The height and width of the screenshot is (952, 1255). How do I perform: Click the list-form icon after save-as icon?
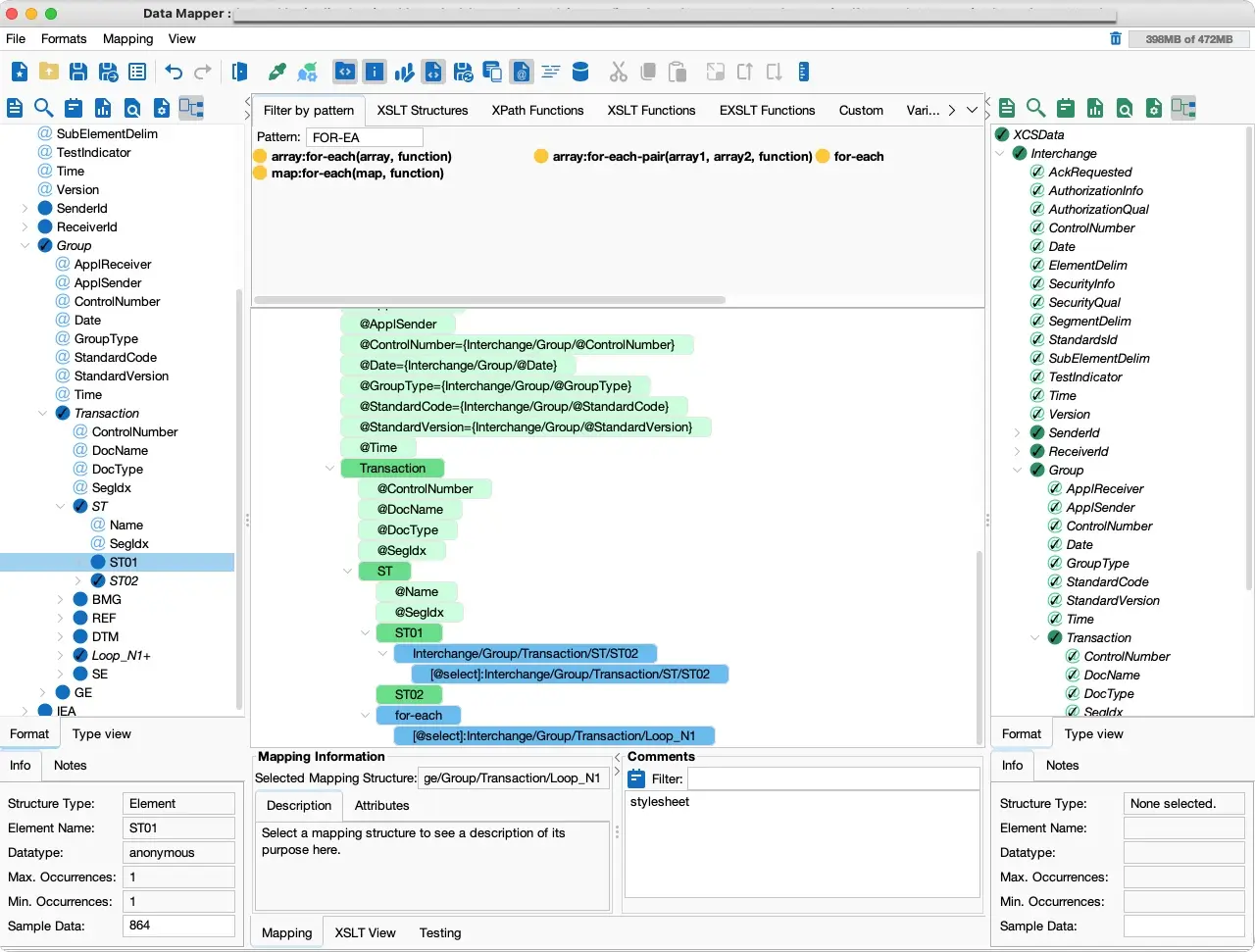pyautogui.click(x=137, y=72)
